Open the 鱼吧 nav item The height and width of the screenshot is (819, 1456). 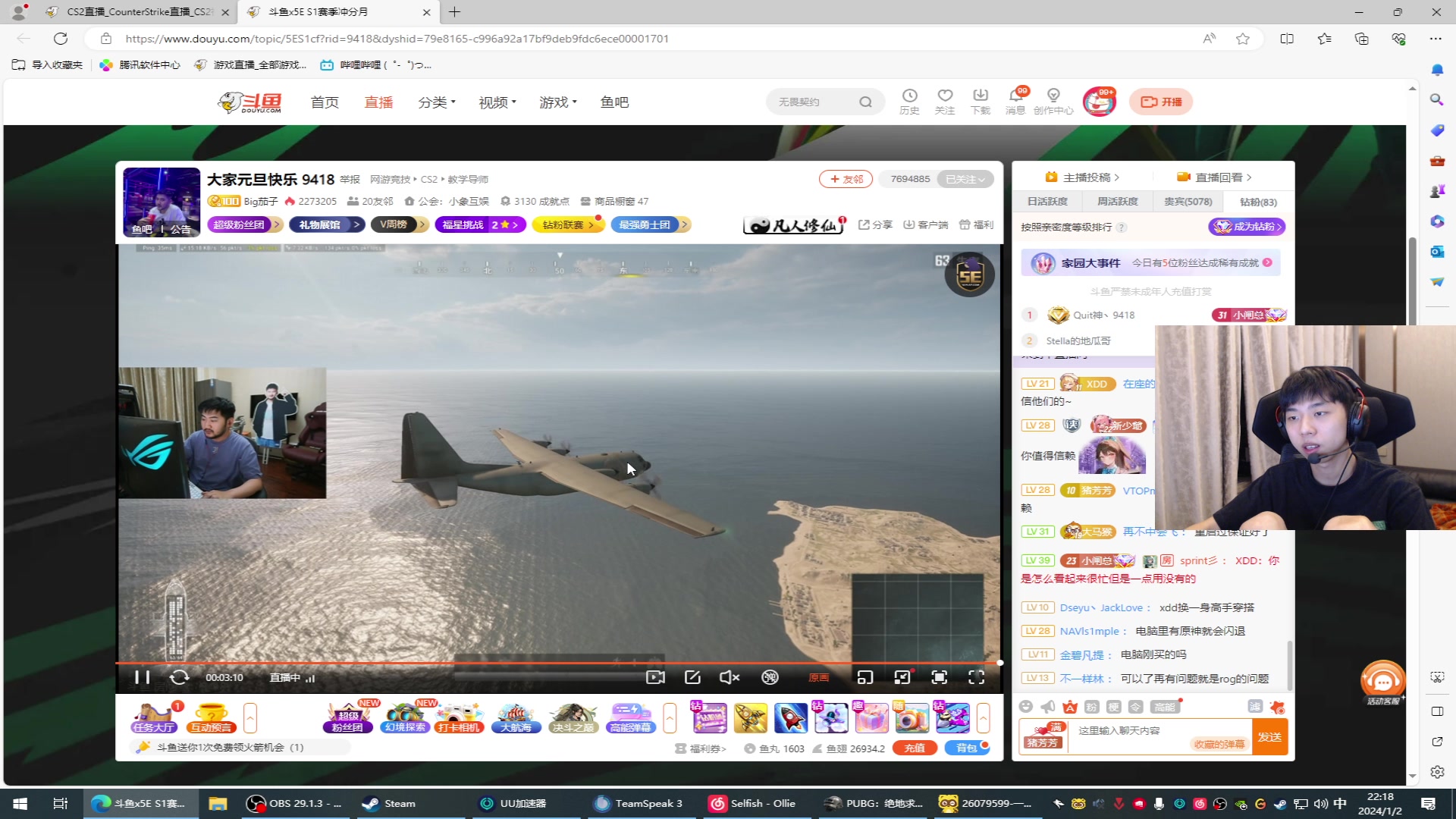point(614,102)
